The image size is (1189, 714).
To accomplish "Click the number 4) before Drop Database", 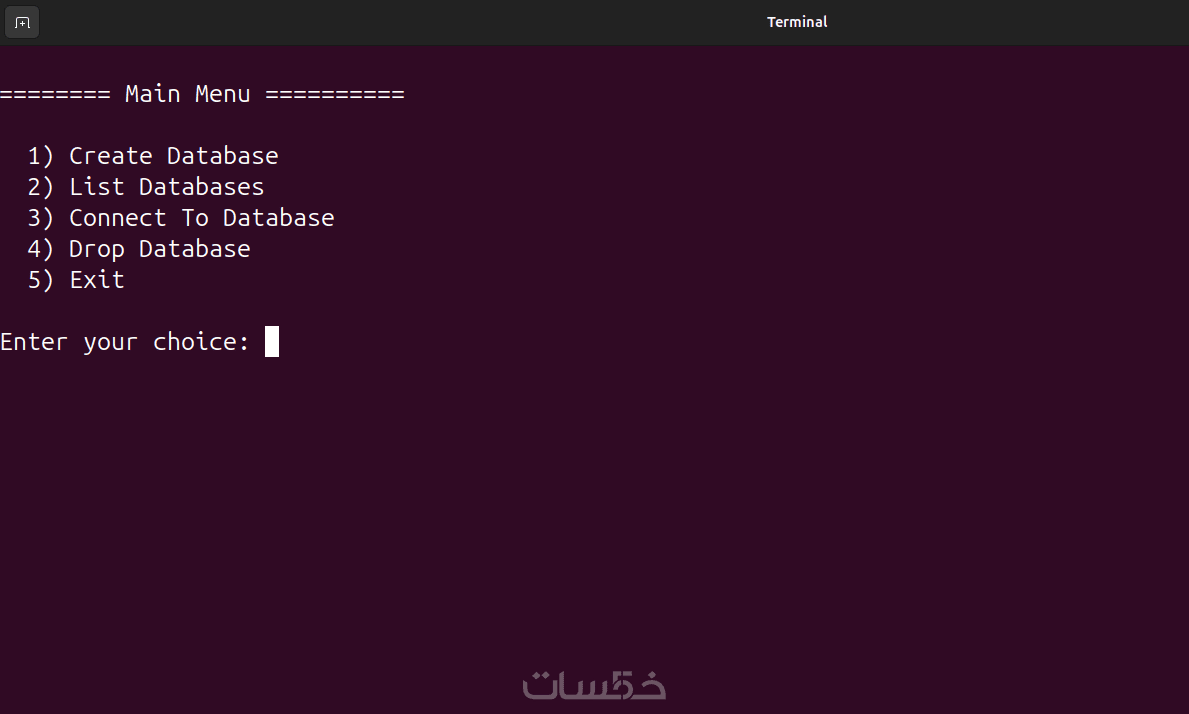I will click(41, 249).
